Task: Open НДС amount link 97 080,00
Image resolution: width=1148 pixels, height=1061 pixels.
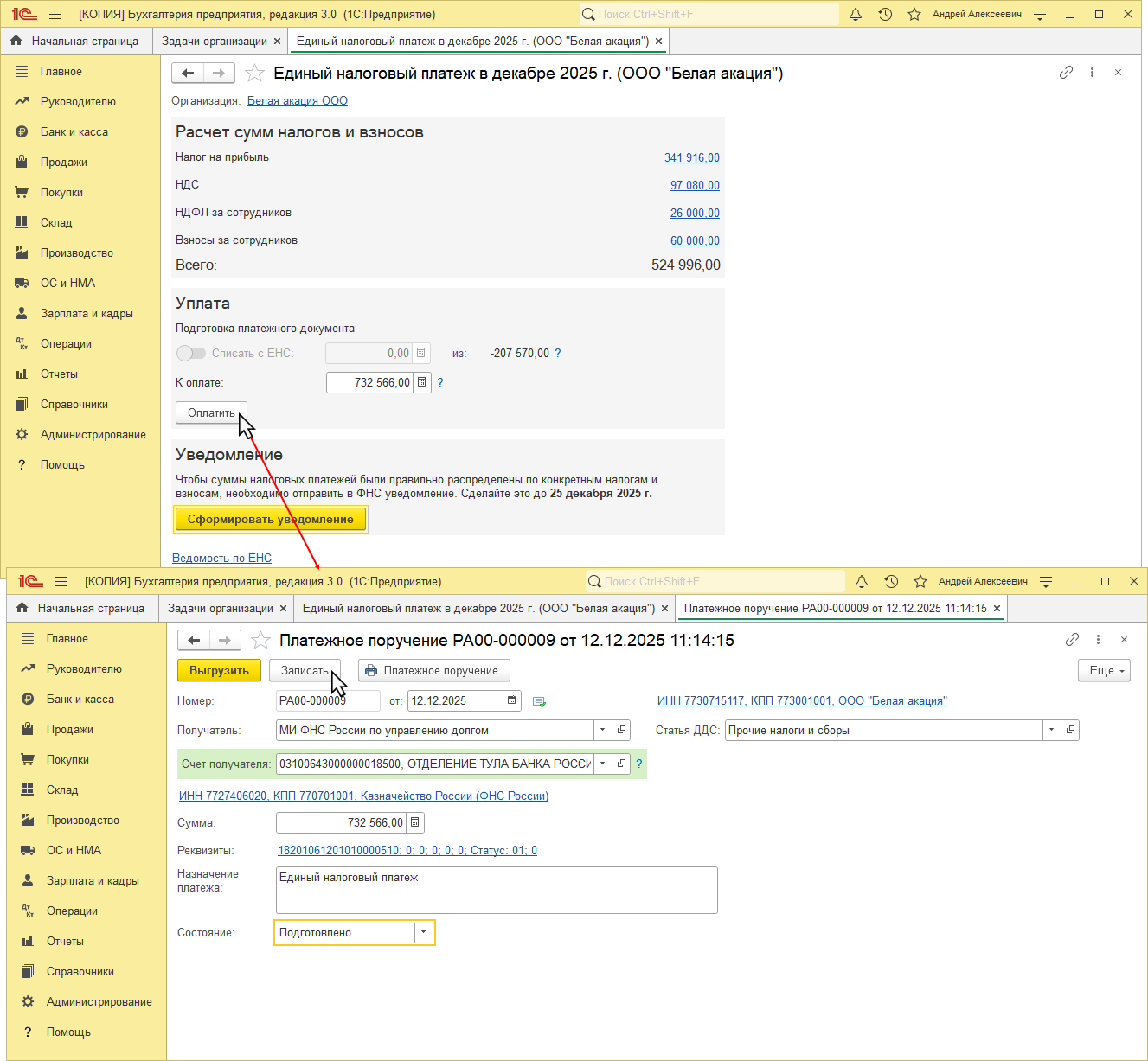Action: click(695, 185)
